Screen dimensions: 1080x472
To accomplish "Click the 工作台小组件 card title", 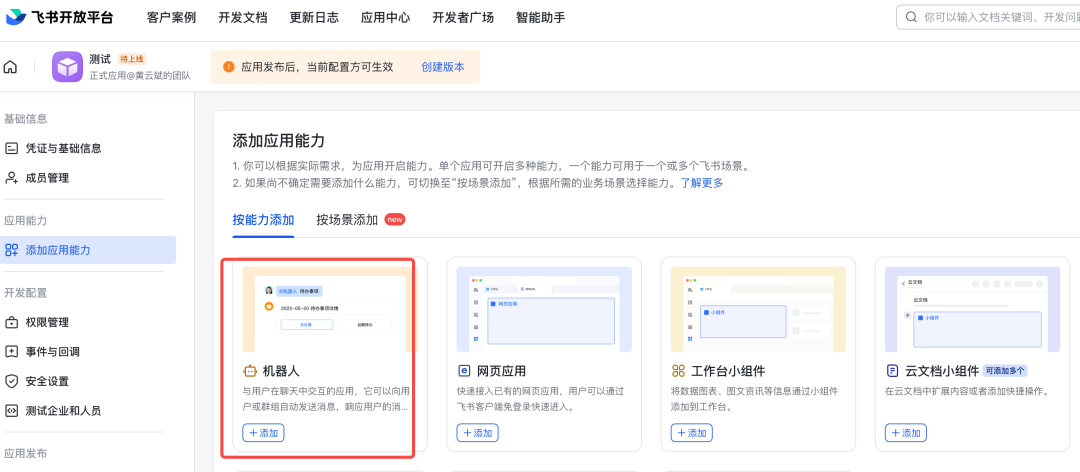I will coord(728,371).
